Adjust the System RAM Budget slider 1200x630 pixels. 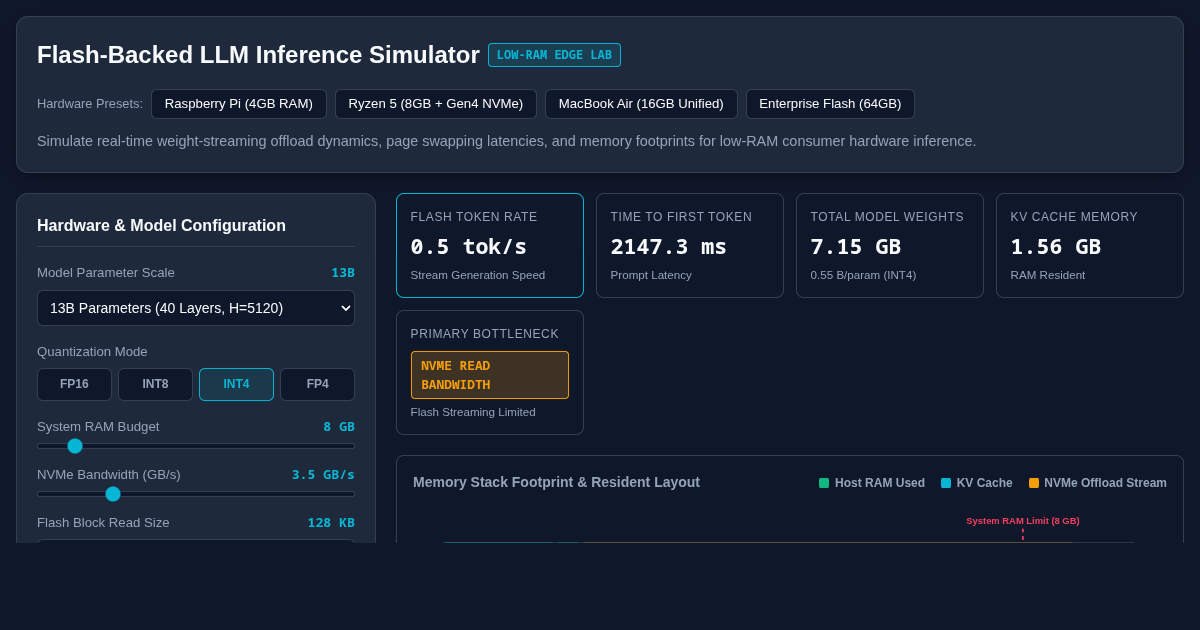pyautogui.click(x=196, y=446)
